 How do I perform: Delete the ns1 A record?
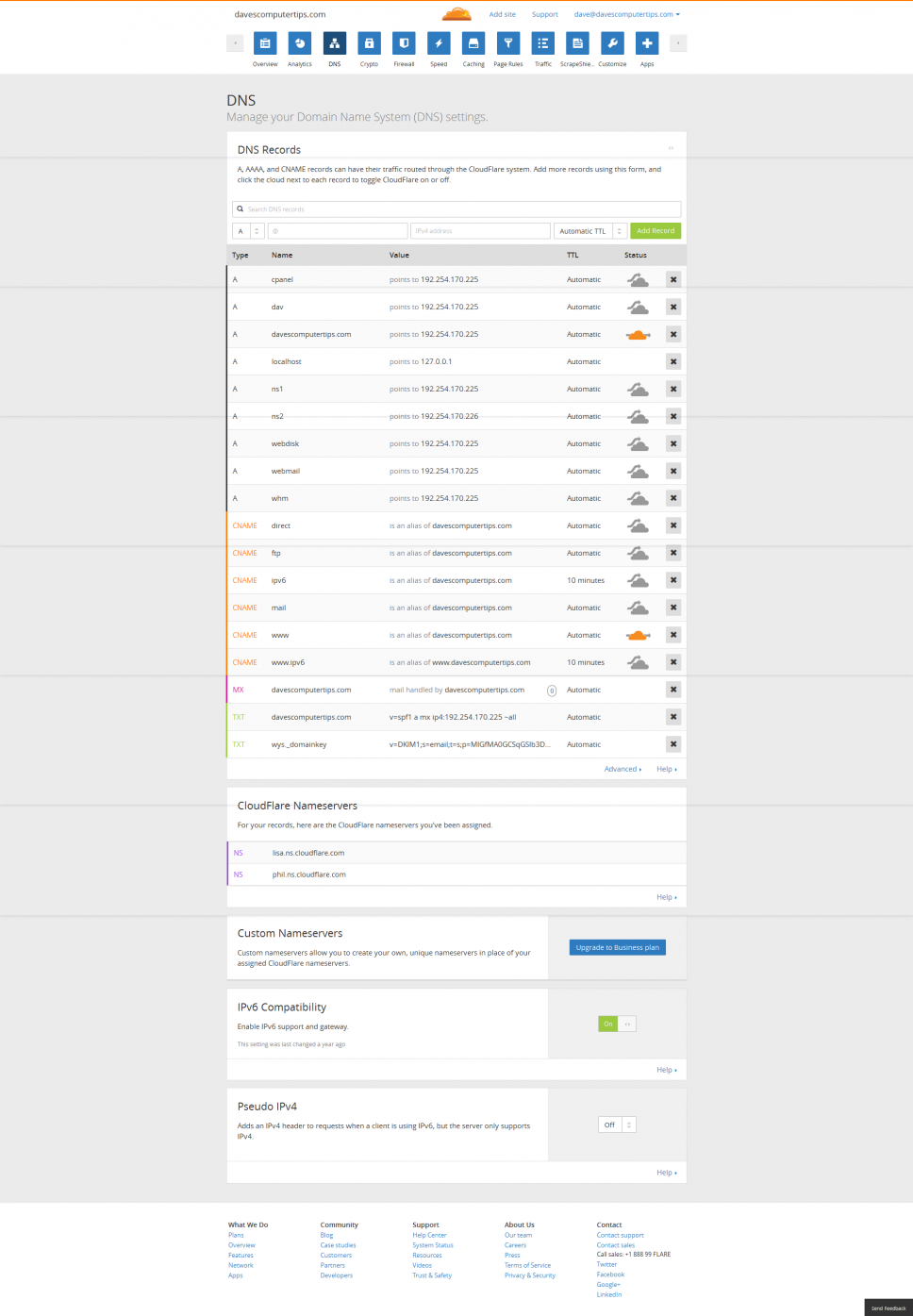pyautogui.click(x=673, y=389)
